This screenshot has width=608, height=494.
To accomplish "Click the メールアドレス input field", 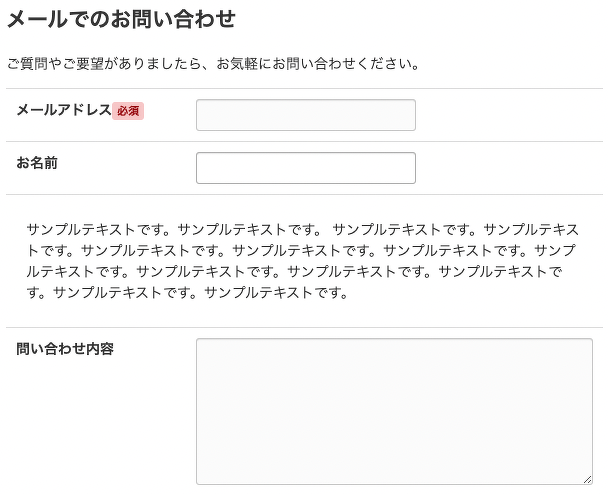I will point(305,115).
